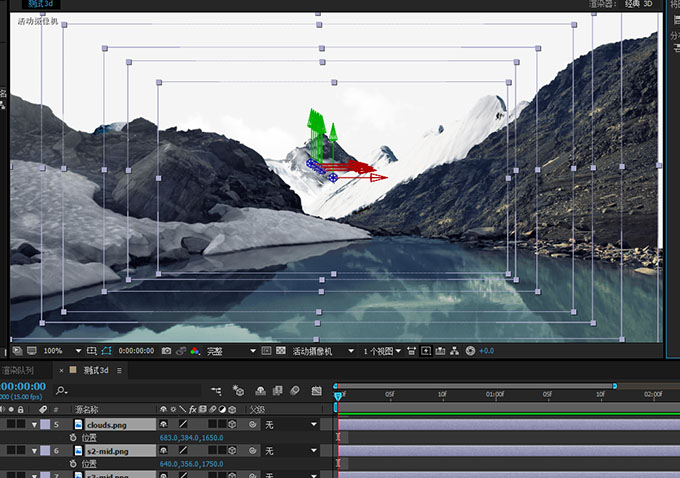The height and width of the screenshot is (478, 680).
Task: Click the +0.0 exposure value
Action: pyautogui.click(x=487, y=351)
